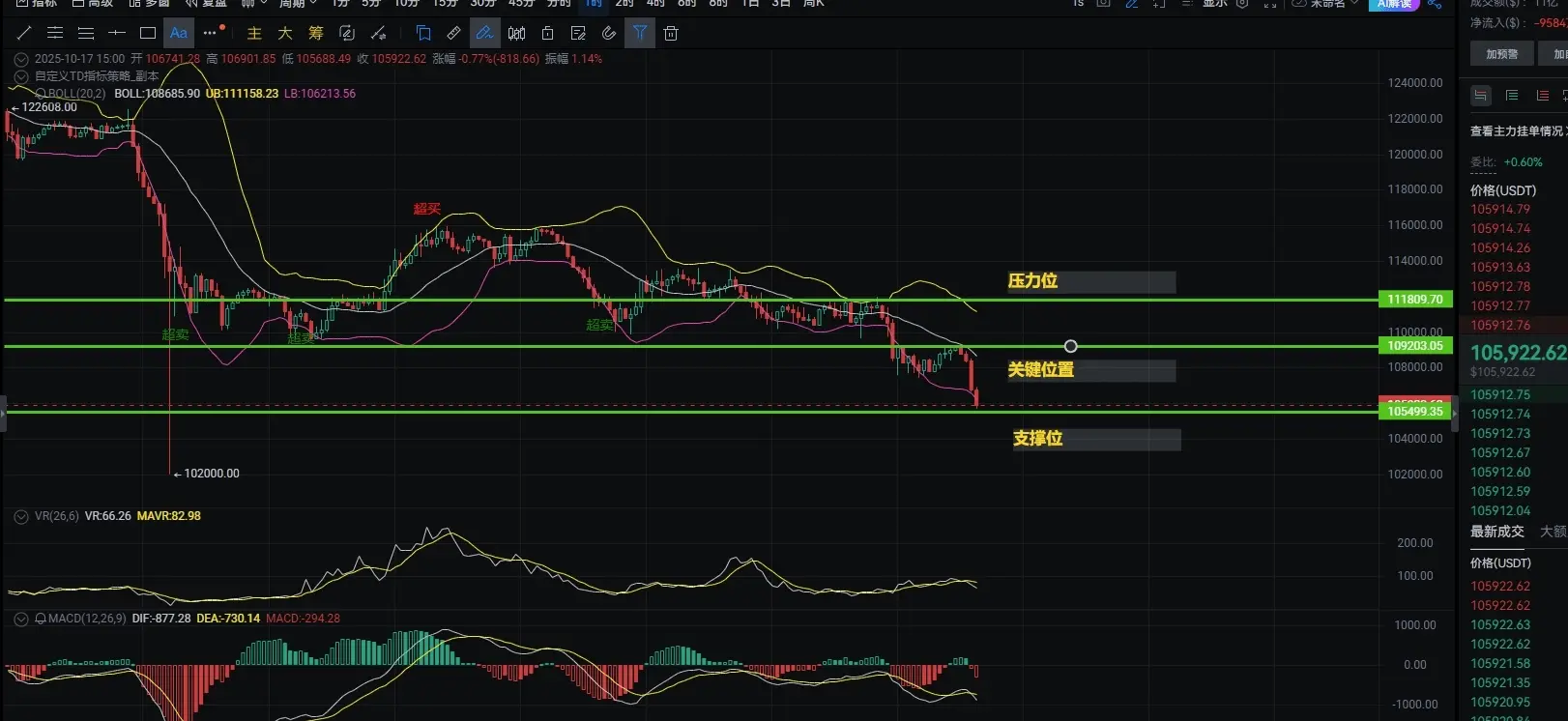Click the 大 indicator shortcut
This screenshot has width=1568, height=721.
[x=285, y=33]
